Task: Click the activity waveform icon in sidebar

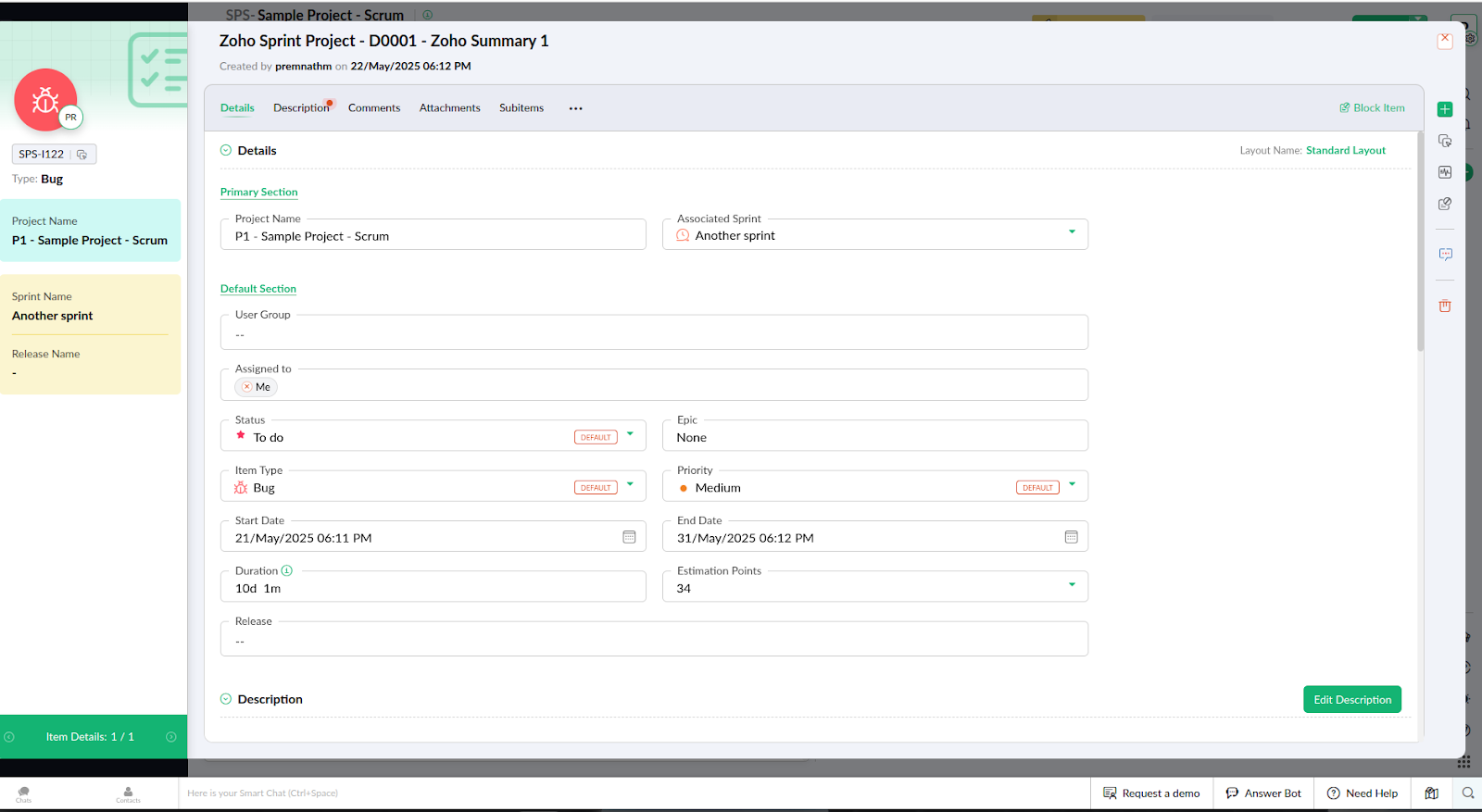Action: [x=1445, y=172]
